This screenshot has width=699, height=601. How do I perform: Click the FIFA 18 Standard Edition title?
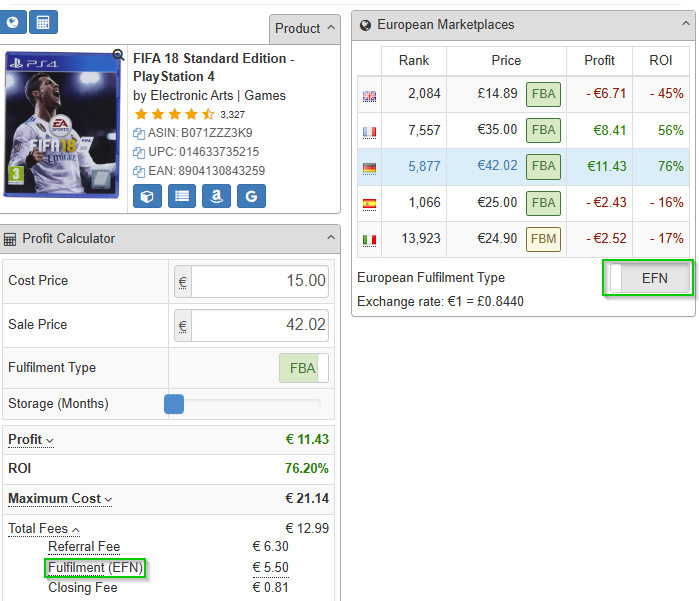(214, 67)
